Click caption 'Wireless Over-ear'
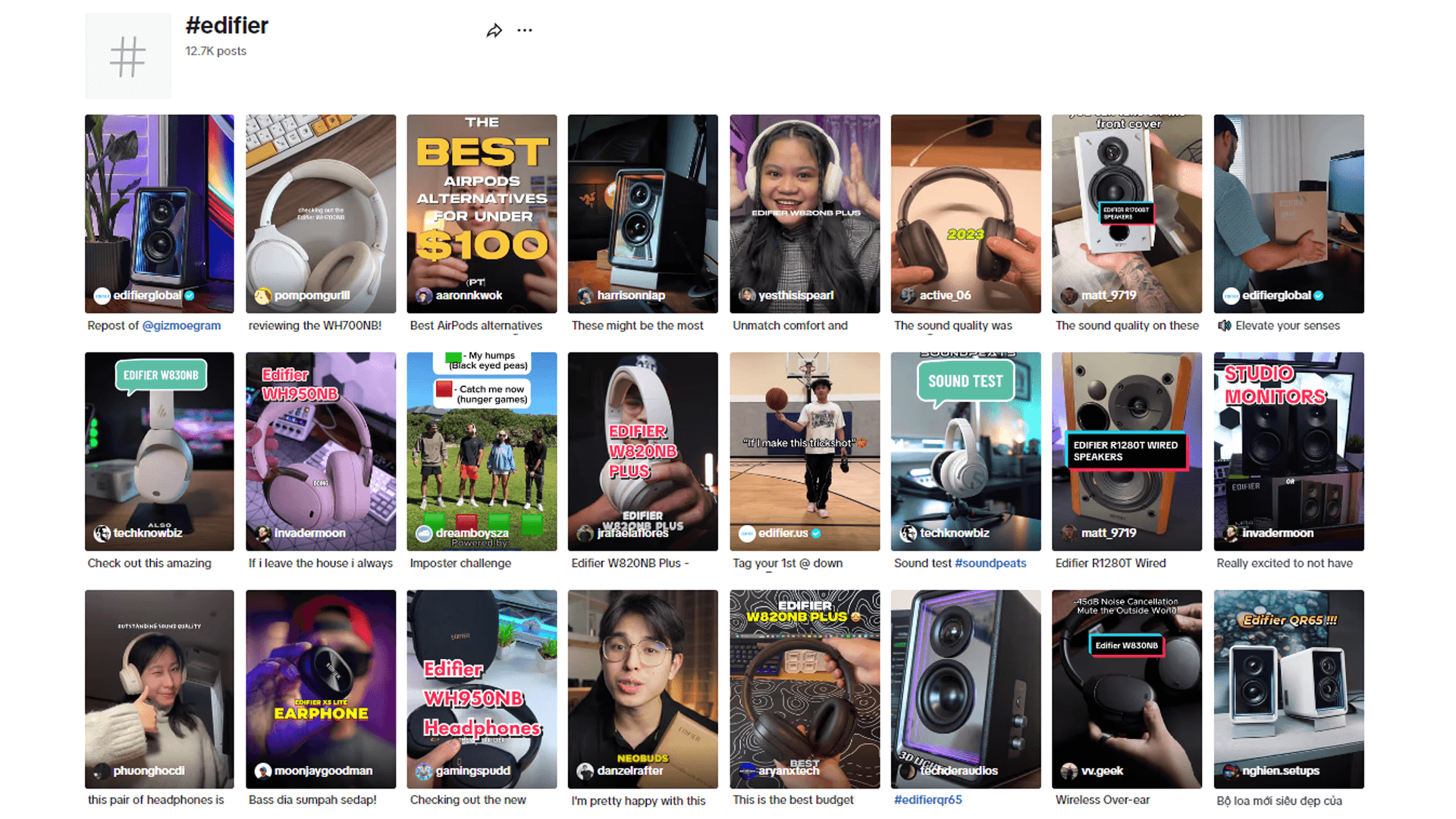 [x=1102, y=799]
